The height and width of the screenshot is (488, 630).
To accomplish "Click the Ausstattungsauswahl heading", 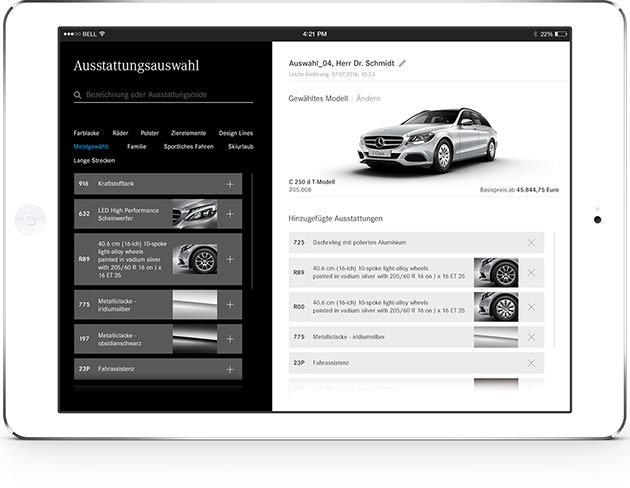I will [x=136, y=65].
